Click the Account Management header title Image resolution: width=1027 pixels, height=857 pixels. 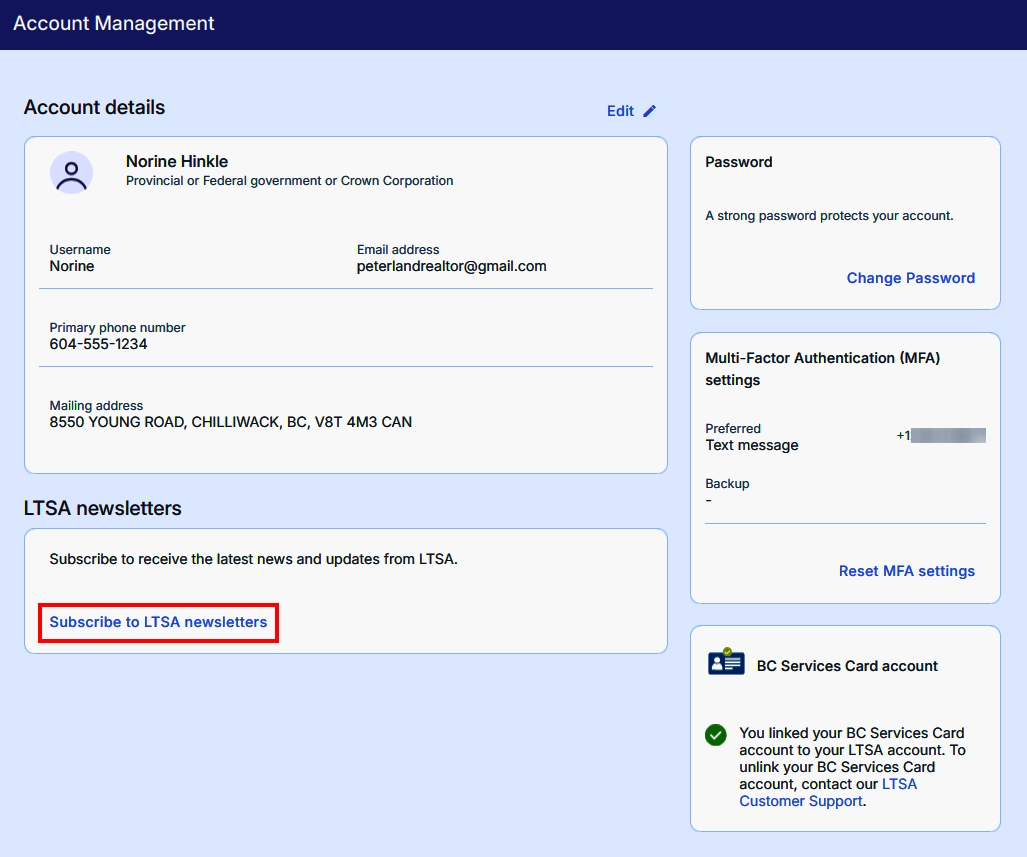click(x=114, y=24)
